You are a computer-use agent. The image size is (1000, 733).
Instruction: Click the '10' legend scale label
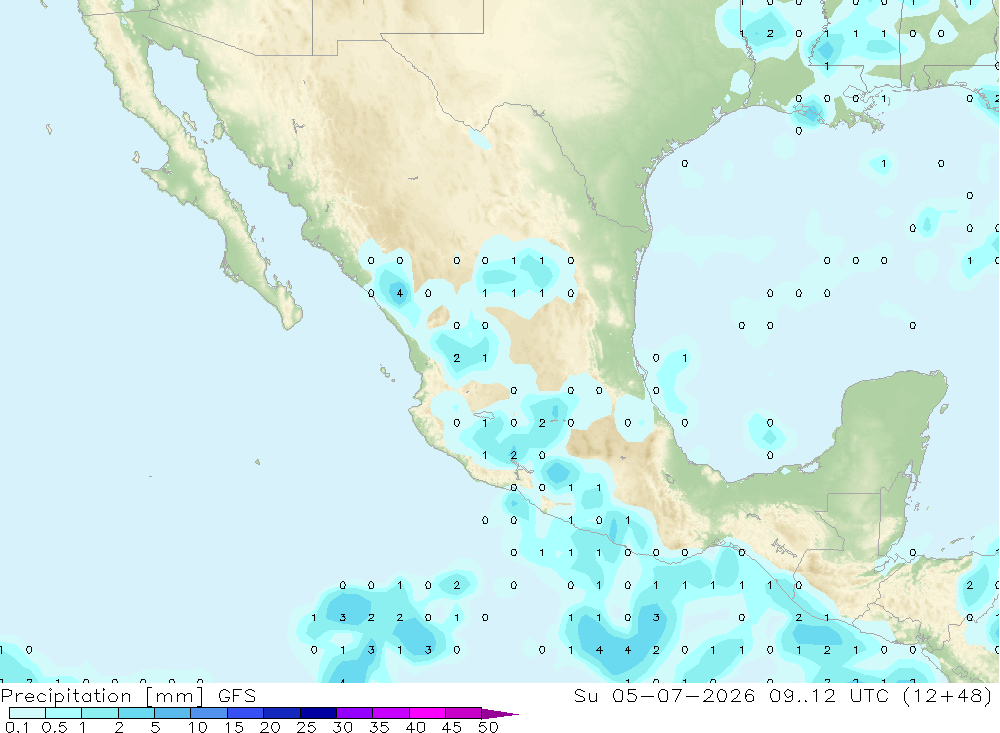(x=198, y=727)
